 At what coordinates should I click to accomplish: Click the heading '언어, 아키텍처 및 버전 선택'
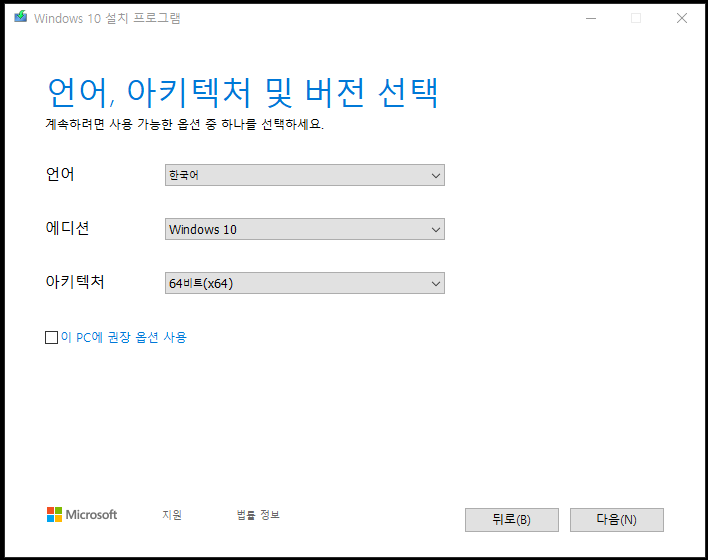[243, 93]
